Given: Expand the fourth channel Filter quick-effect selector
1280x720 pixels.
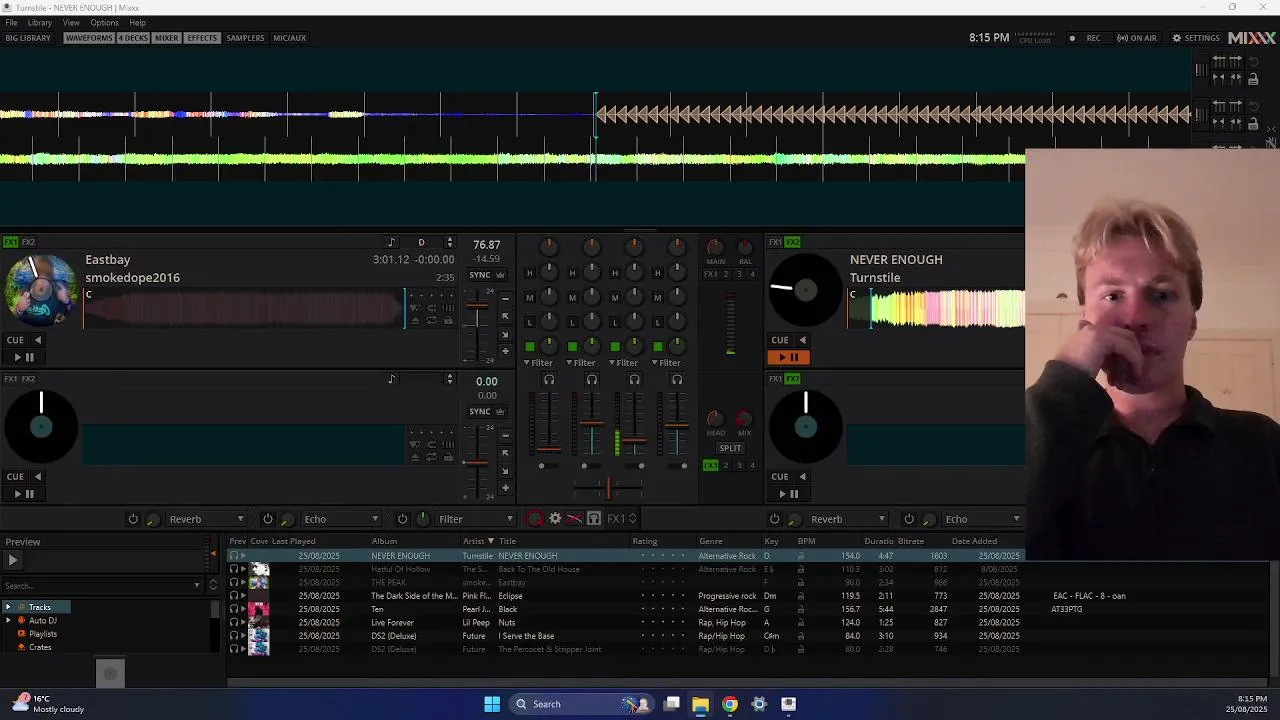Looking at the screenshot, I should click(x=667, y=363).
